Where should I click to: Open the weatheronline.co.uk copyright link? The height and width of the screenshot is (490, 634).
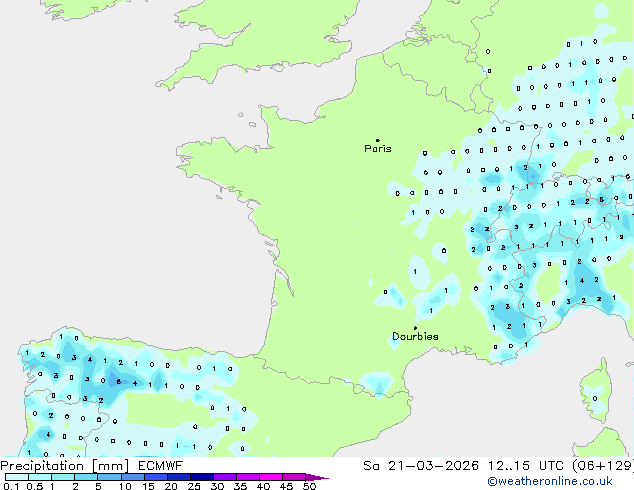pyautogui.click(x=549, y=481)
